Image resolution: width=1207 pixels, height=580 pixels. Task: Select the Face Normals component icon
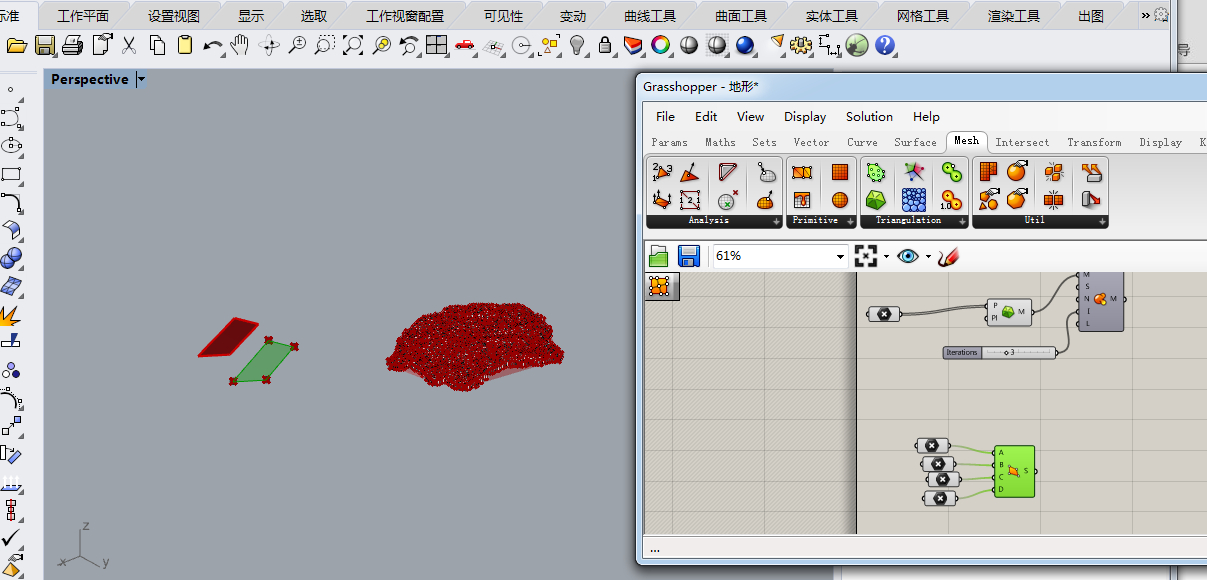click(x=689, y=172)
